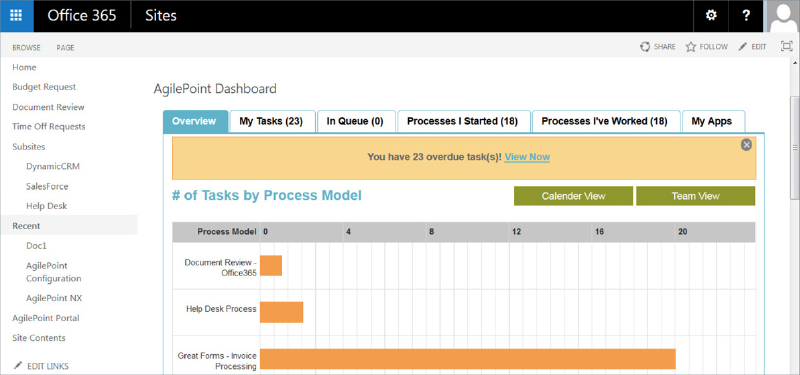Click Sites in the top bar
Screen dimensions: 800x375
[x=161, y=16]
